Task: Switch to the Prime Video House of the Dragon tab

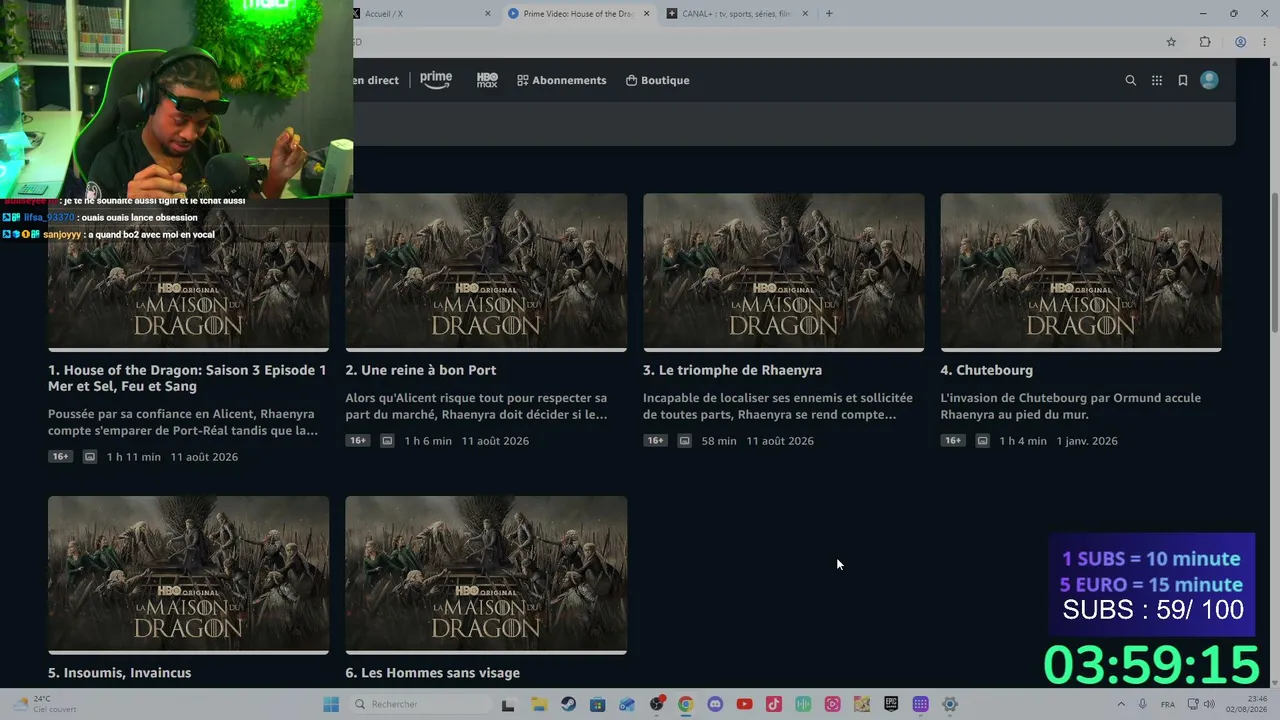Action: coord(578,14)
